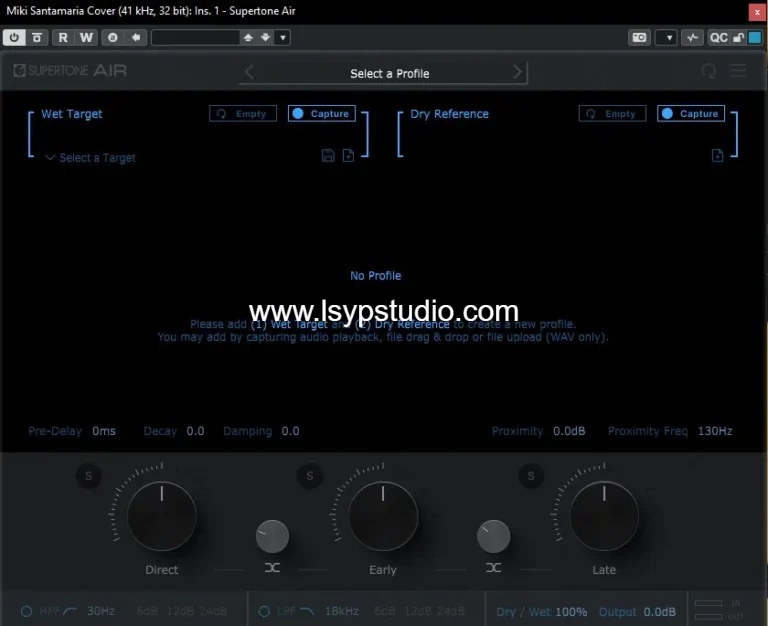Click the small crossover knob between Early and Late
768x626 pixels.
coord(493,536)
